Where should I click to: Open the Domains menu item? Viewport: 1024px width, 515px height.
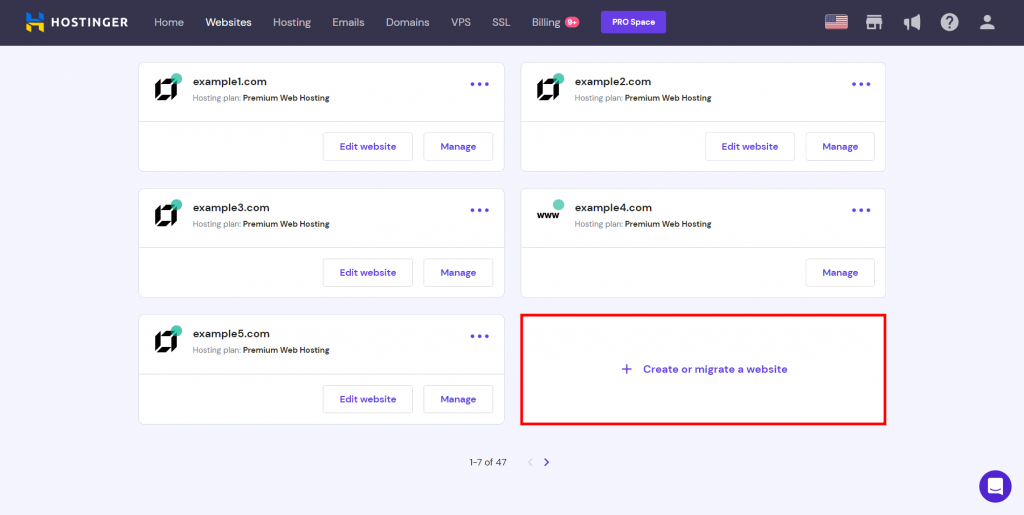(407, 22)
